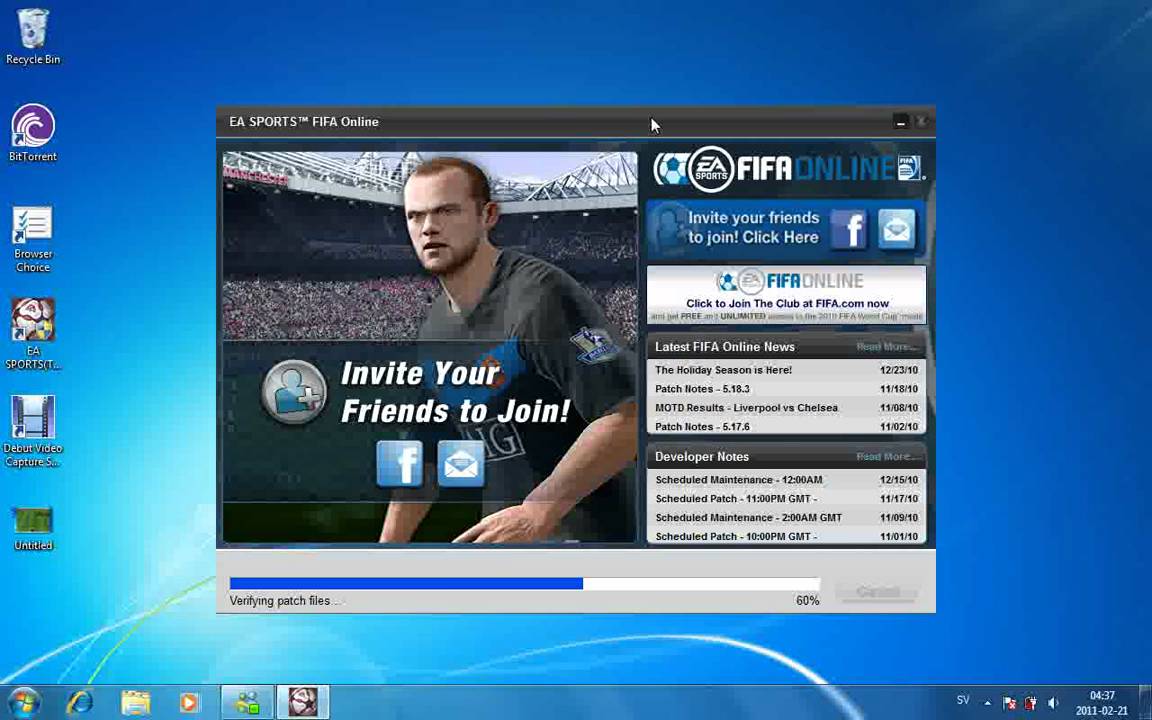
Task: Minimize the FIFA Online launcher window
Action: point(901,122)
